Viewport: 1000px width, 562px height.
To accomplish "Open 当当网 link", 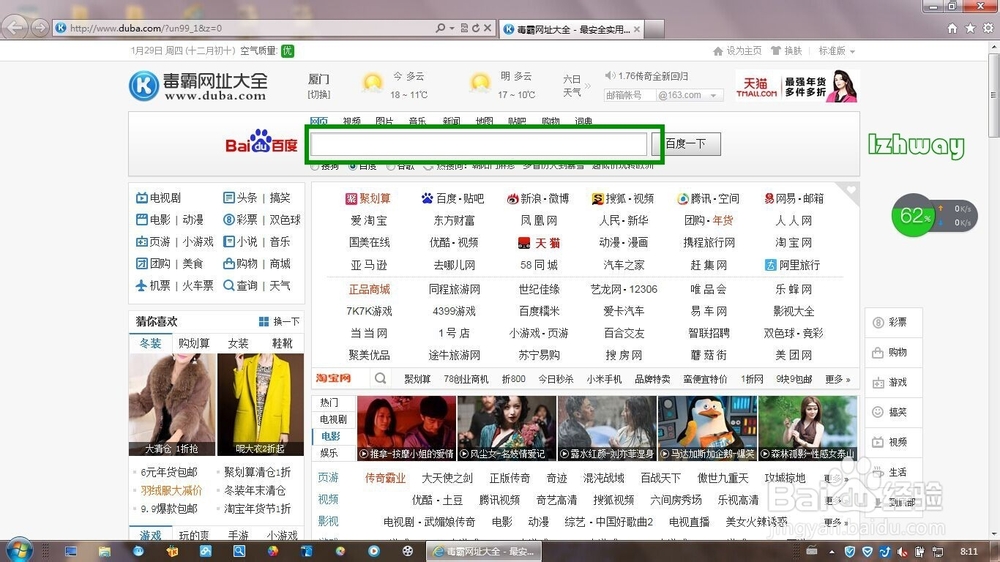I will tap(369, 333).
